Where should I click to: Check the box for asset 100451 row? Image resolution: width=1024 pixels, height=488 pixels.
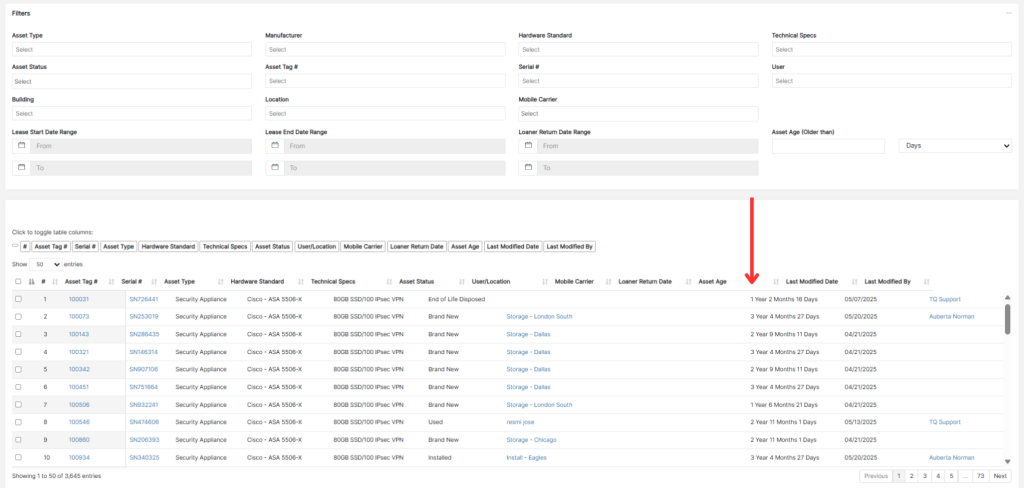[x=18, y=387]
